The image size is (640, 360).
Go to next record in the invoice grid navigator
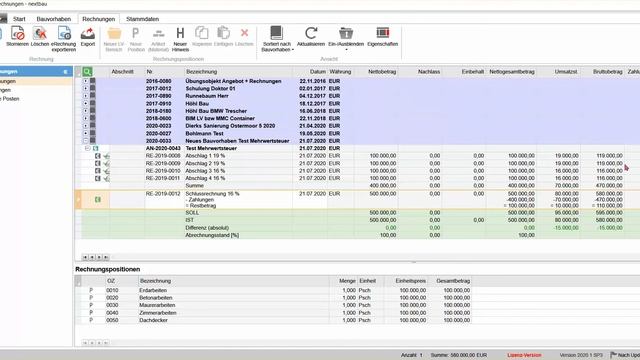pyautogui.click(x=99, y=257)
